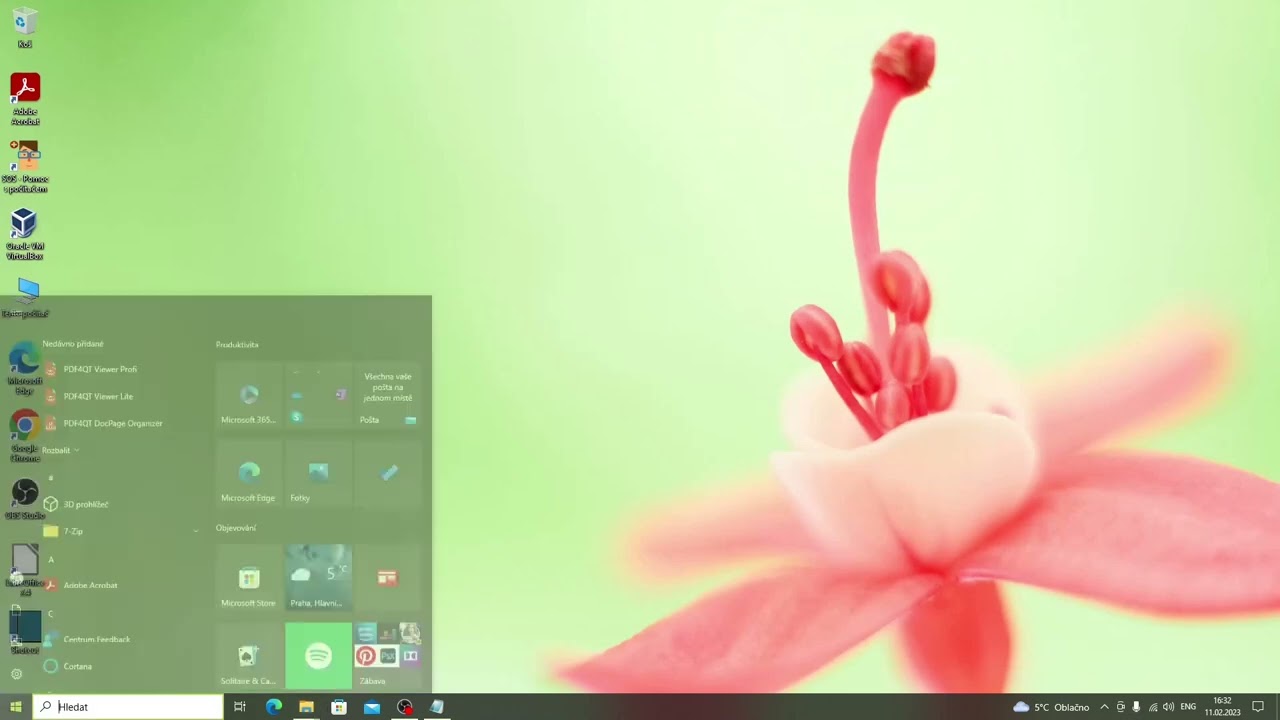The height and width of the screenshot is (720, 1280).
Task: Select the Koš recycle bin desktop icon
Action: point(24,28)
